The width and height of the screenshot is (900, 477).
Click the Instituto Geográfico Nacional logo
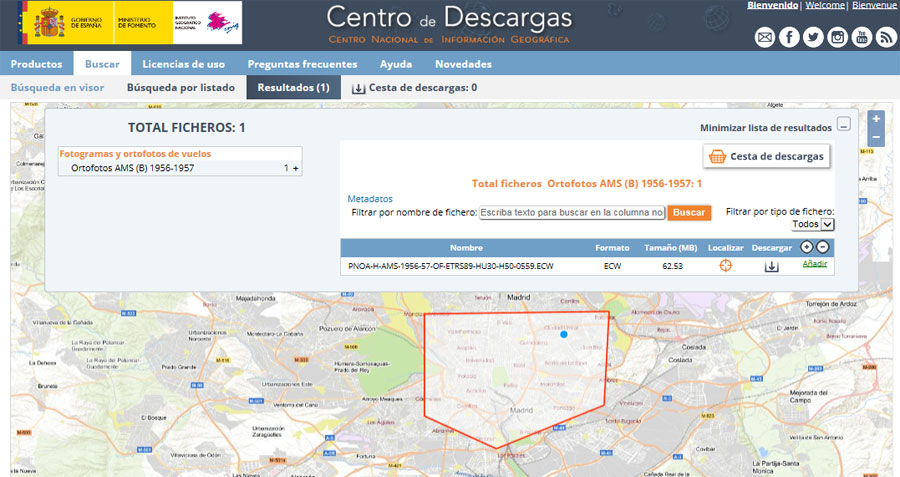pyautogui.click(x=207, y=22)
